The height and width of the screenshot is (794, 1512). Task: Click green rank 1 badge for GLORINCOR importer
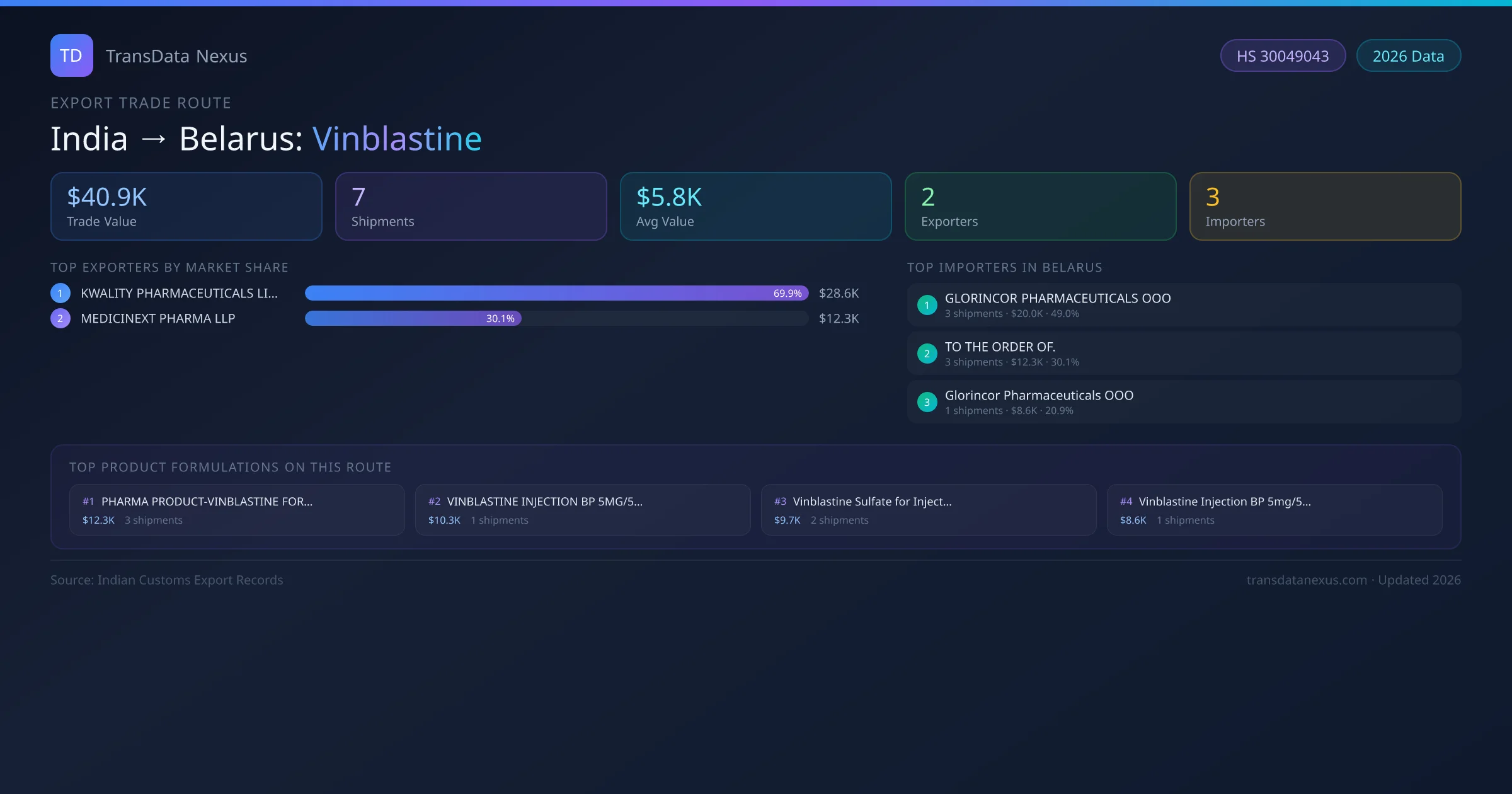coord(927,305)
